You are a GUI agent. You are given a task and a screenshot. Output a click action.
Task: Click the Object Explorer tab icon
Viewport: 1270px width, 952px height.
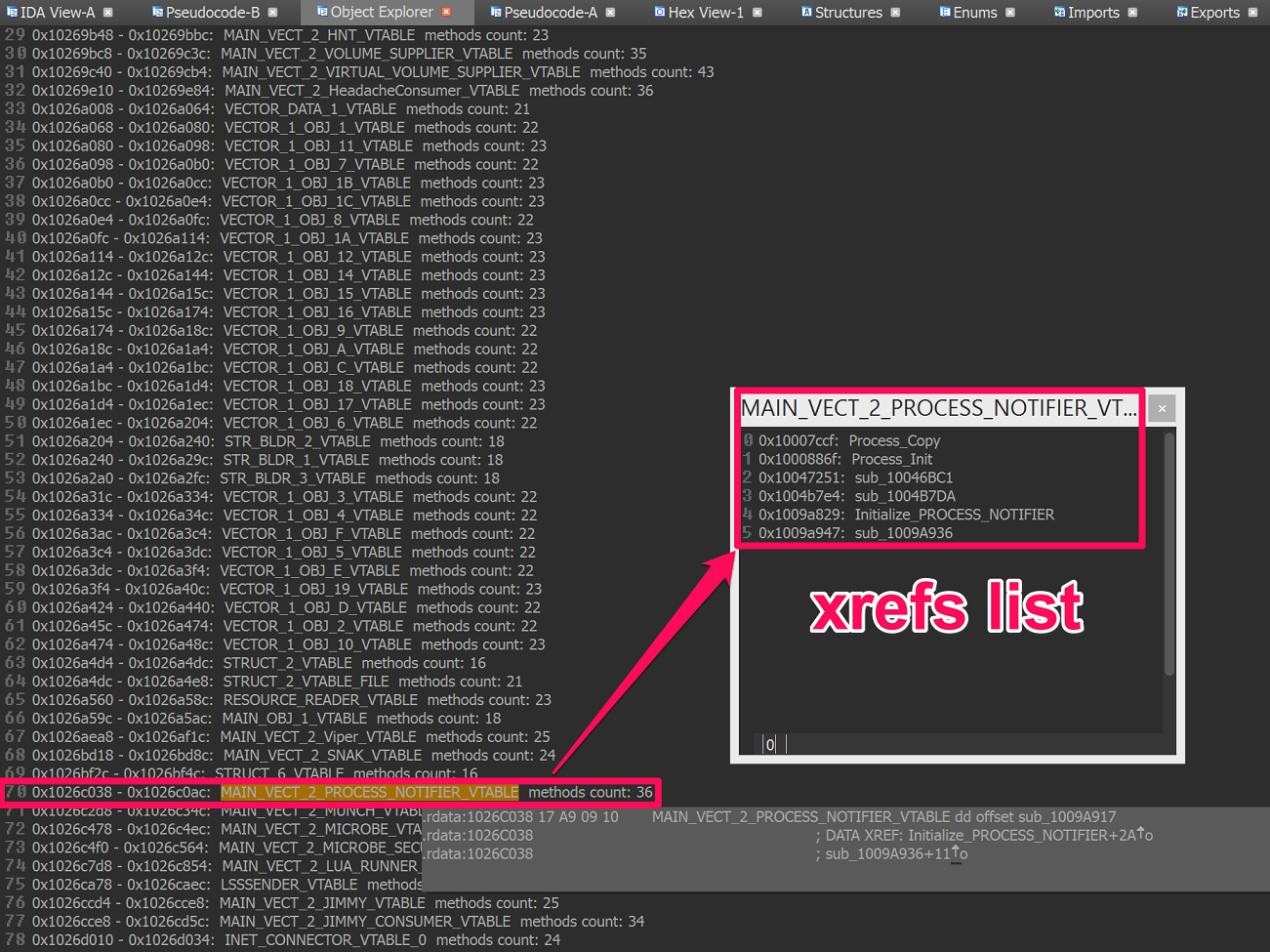[x=321, y=13]
